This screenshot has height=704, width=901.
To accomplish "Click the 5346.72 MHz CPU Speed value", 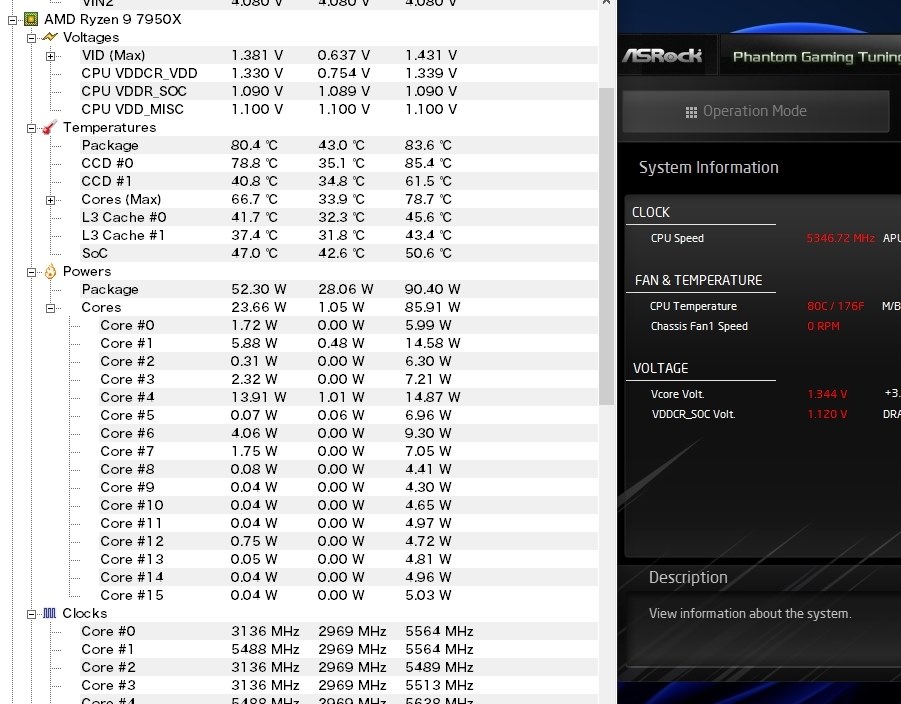I will tap(840, 238).
